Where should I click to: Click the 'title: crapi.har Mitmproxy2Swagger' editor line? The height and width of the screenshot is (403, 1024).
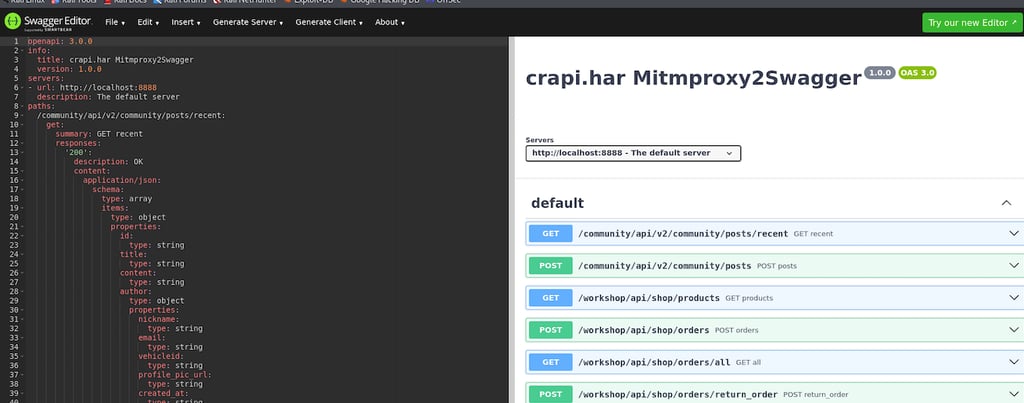[115, 59]
